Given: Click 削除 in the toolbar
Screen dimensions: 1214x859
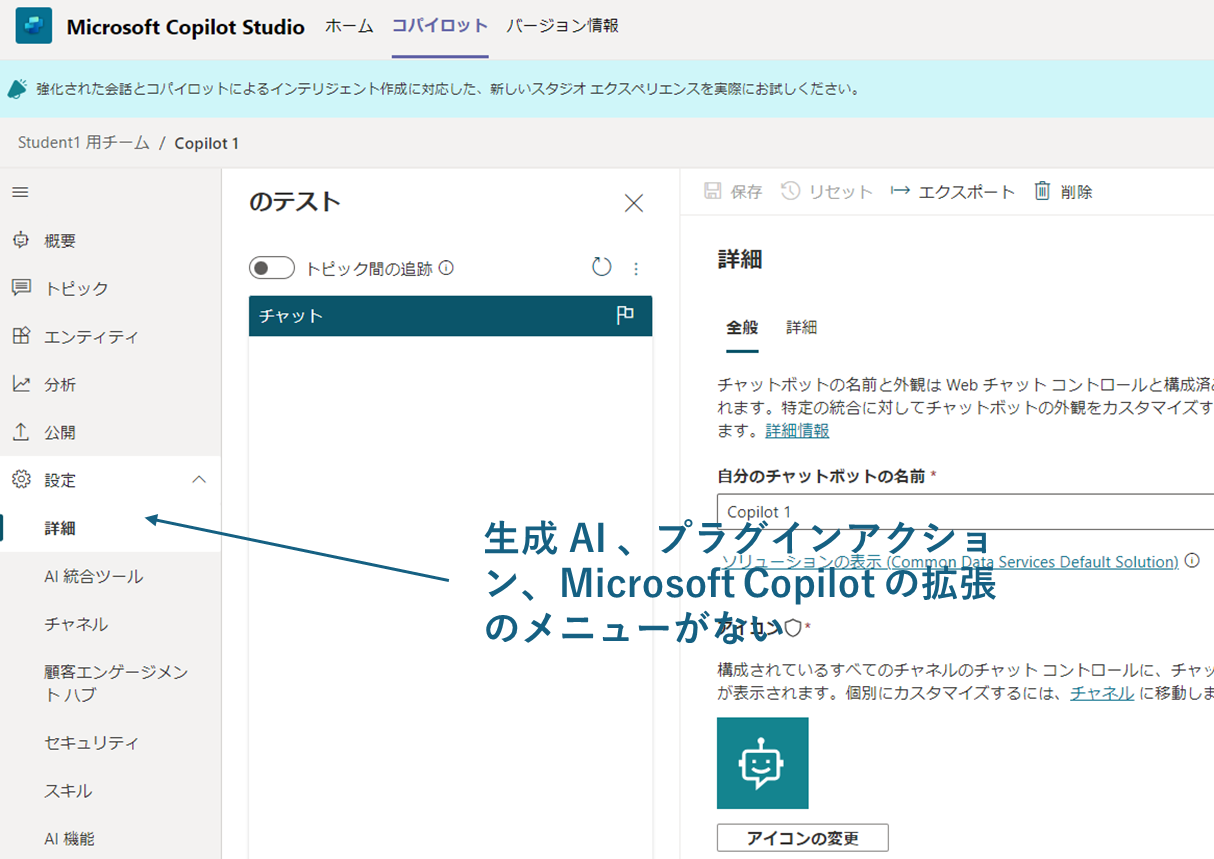Looking at the screenshot, I should tap(1063, 191).
